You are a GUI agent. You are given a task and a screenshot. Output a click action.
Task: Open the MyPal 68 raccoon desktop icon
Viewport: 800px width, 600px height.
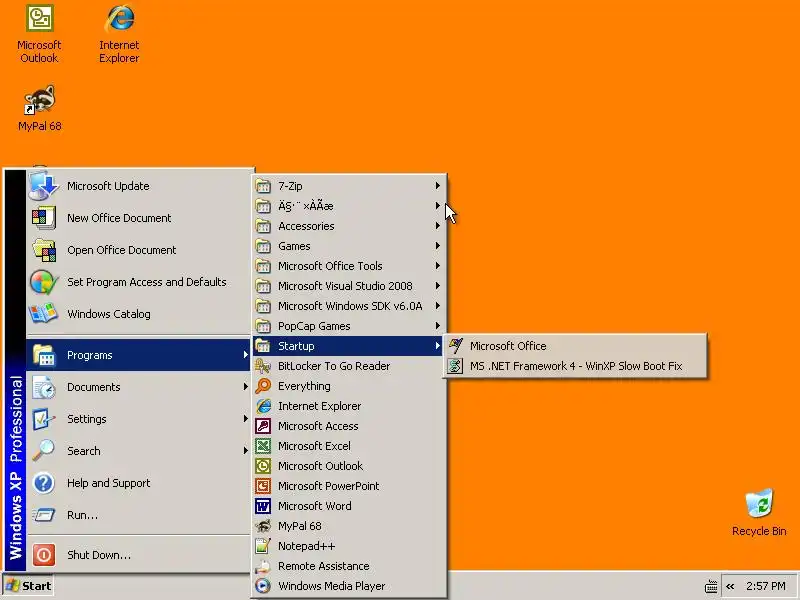[40, 99]
